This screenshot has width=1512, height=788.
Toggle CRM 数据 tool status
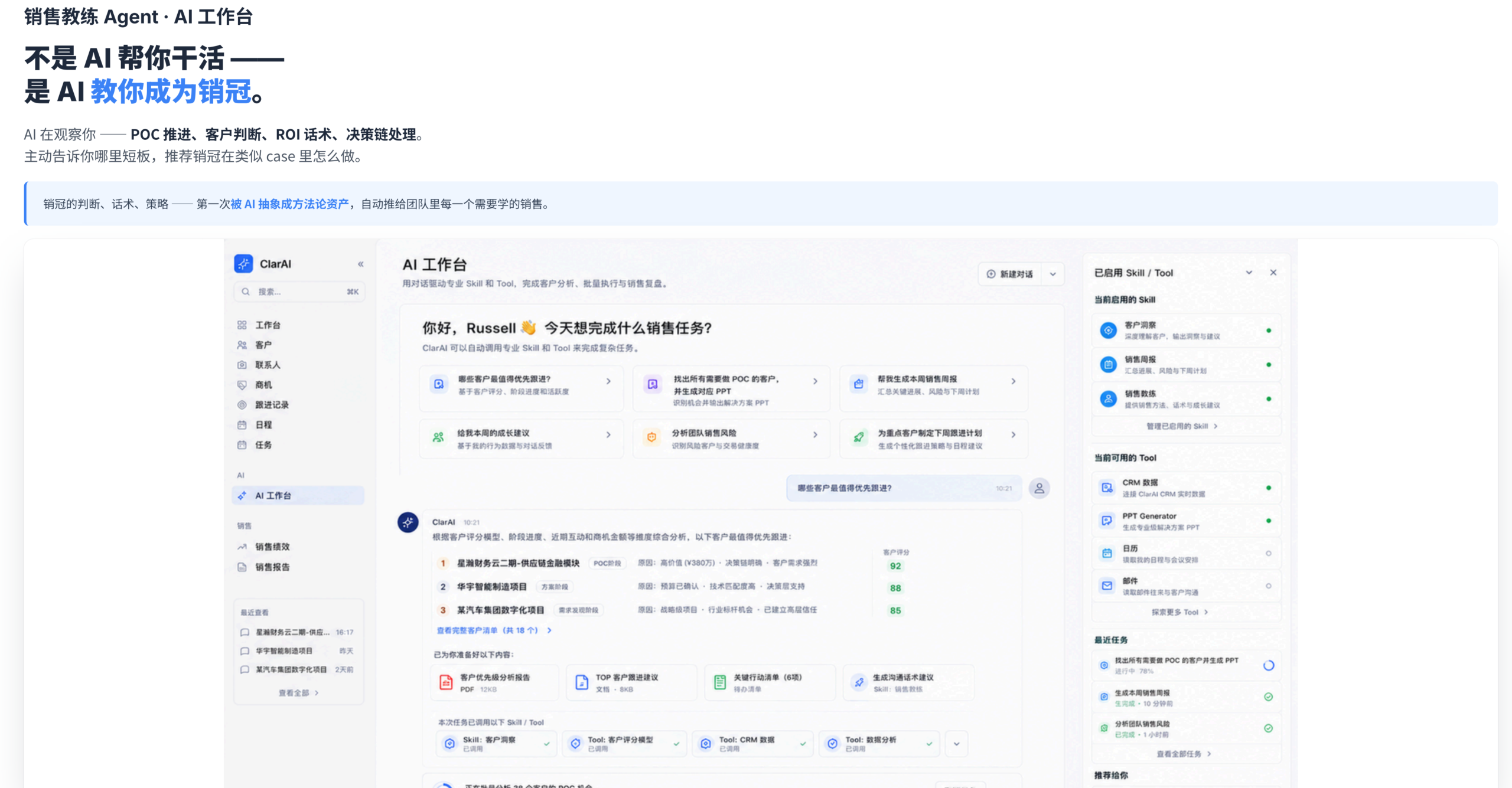[x=1269, y=488]
